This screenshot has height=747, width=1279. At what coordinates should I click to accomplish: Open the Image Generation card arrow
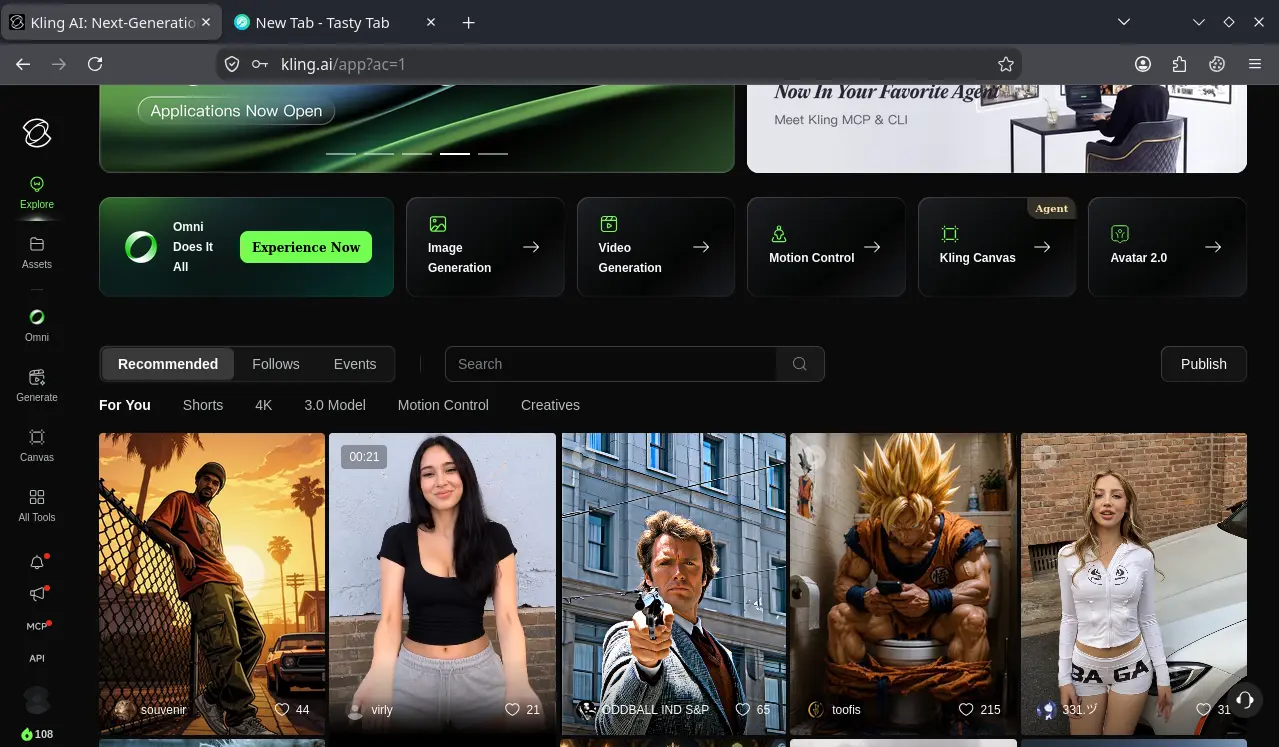pos(531,247)
